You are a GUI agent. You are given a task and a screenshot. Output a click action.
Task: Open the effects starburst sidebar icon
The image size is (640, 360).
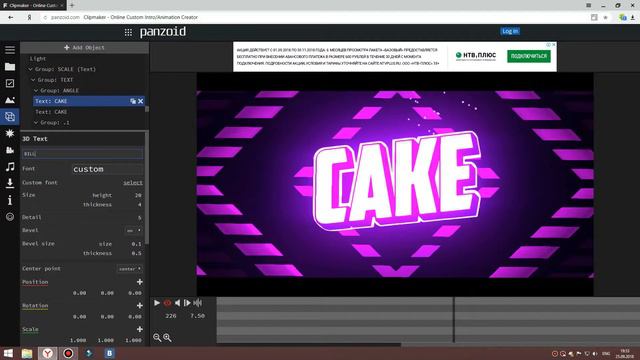click(10, 133)
